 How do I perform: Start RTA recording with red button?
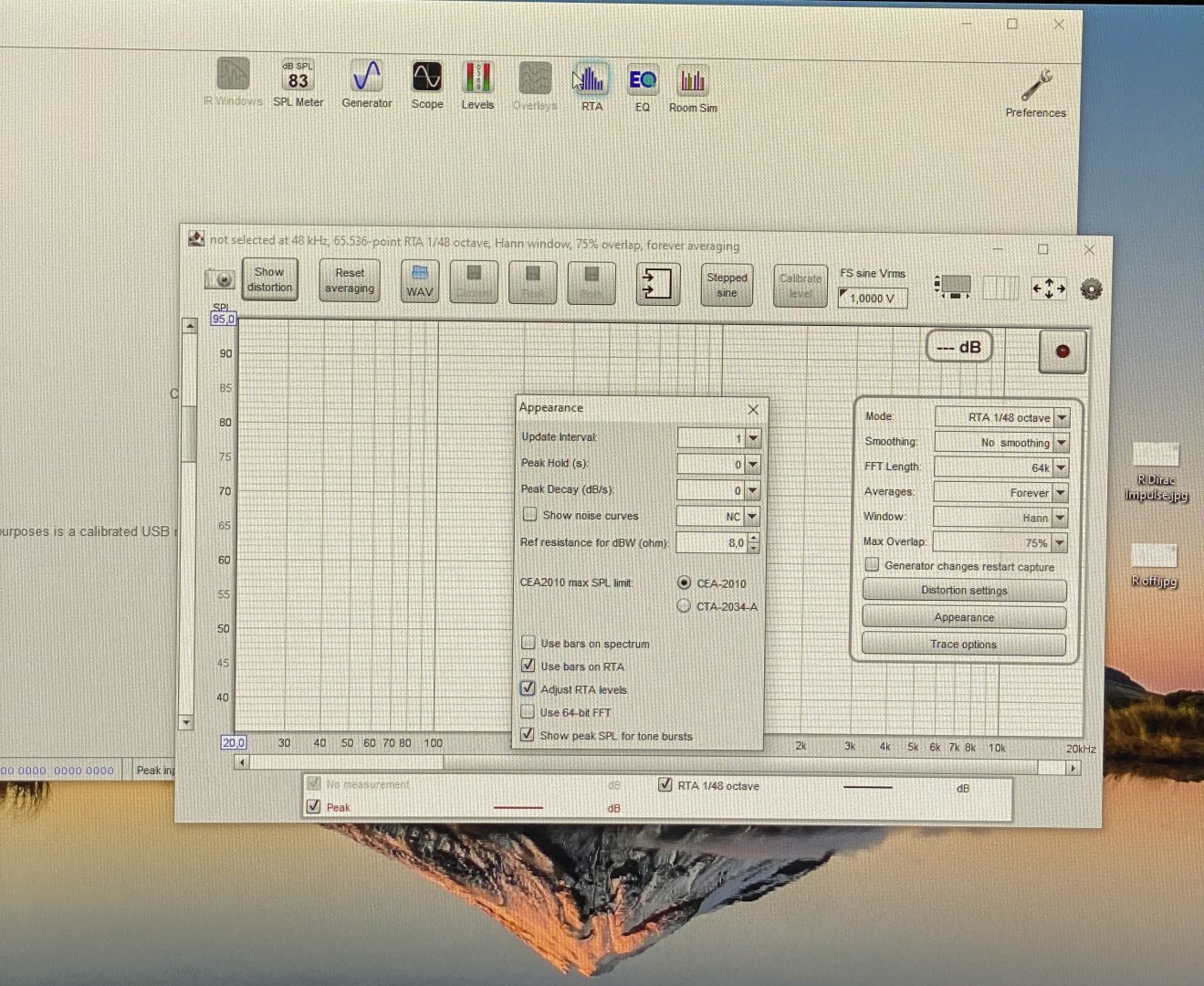pos(1063,351)
